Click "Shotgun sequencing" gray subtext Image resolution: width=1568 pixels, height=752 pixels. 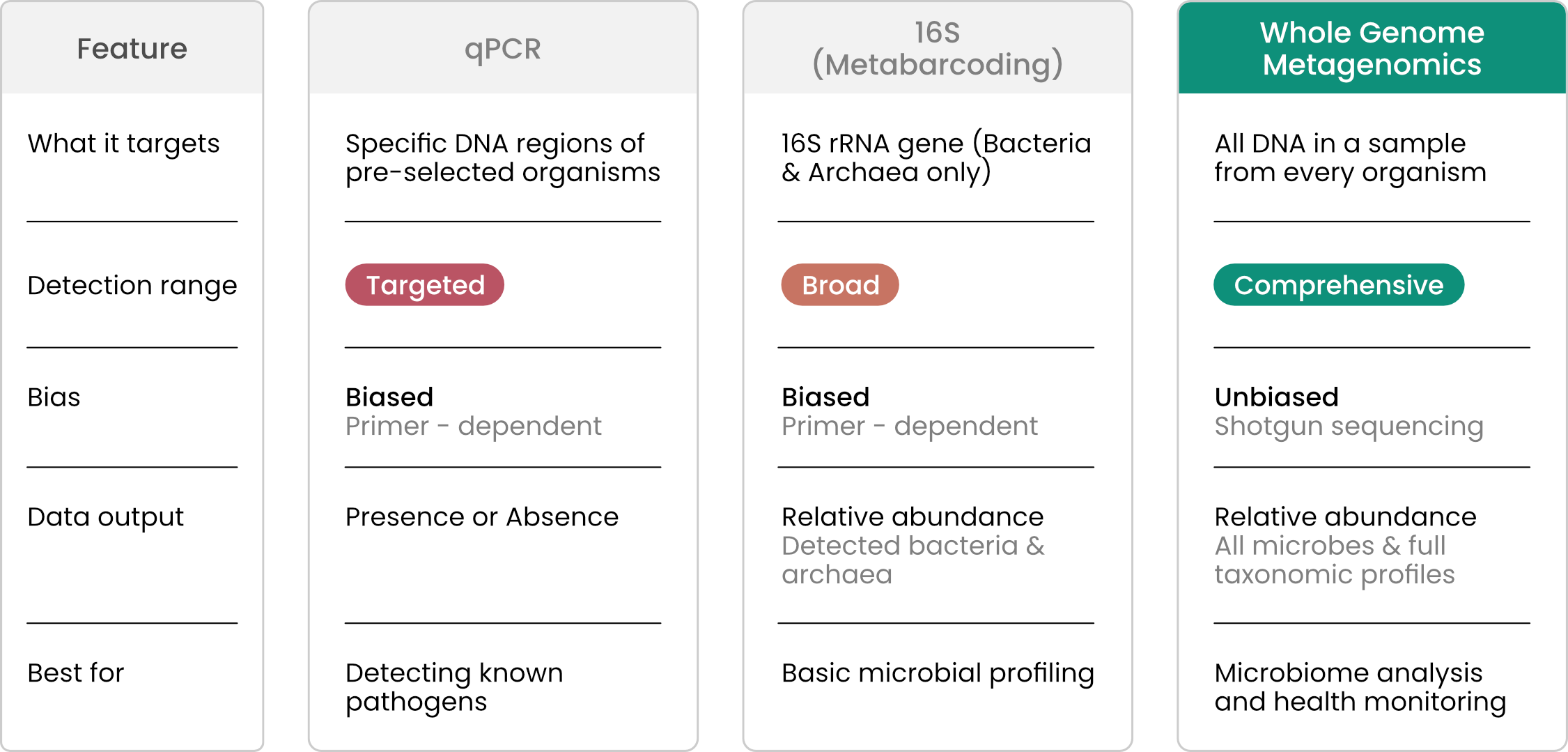[1349, 427]
